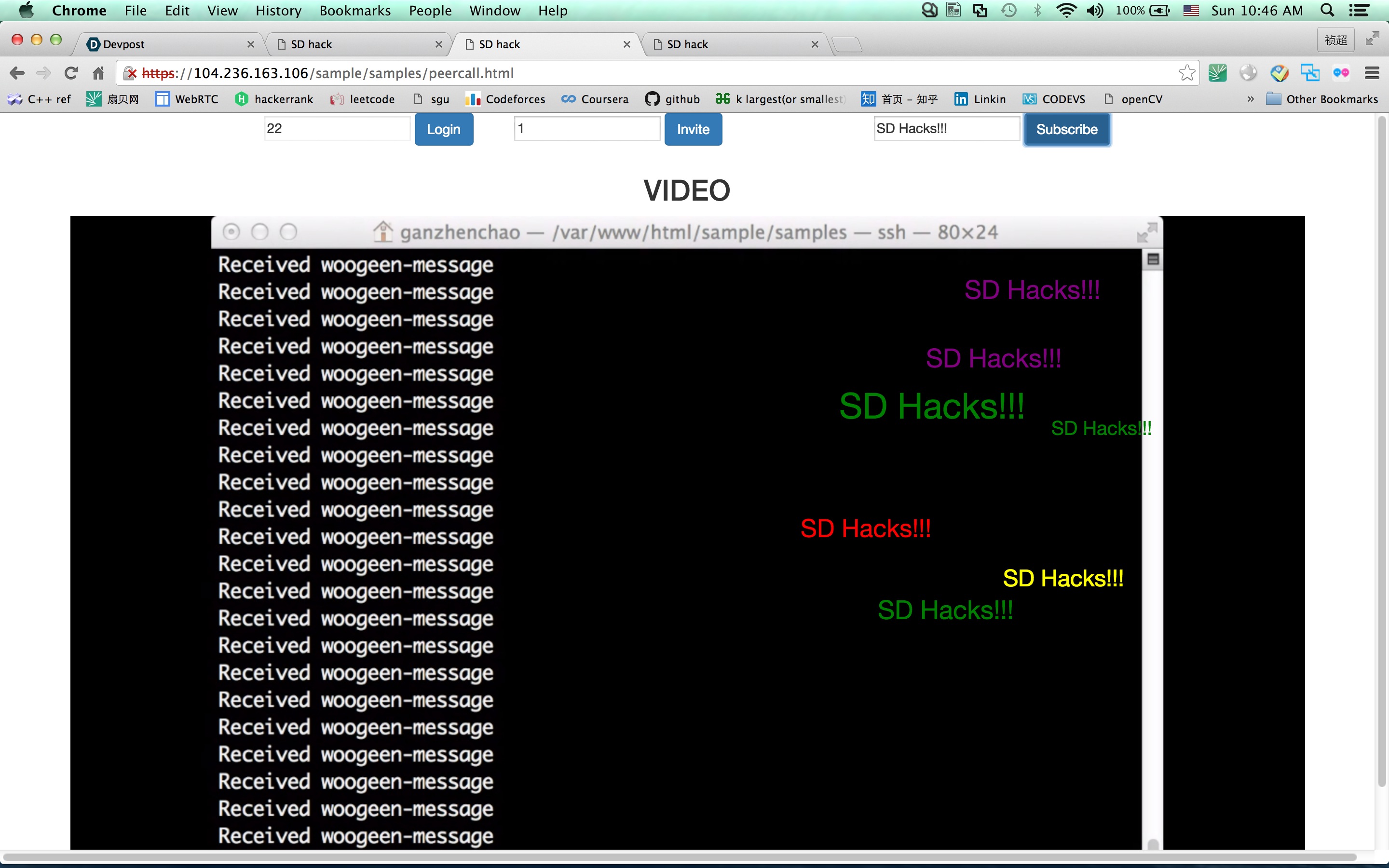Click the browser reload icon

(x=70, y=73)
